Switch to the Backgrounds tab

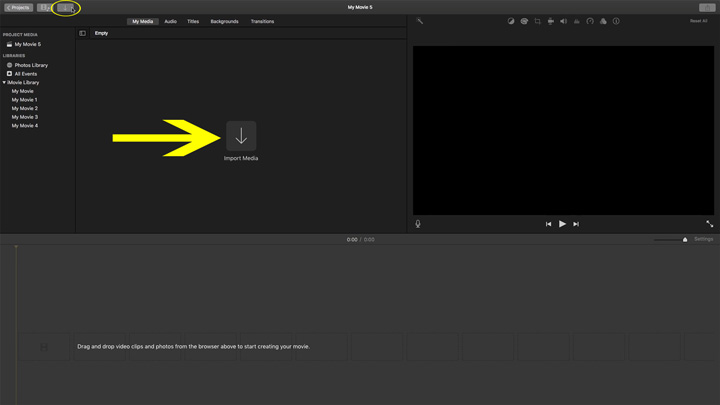pyautogui.click(x=224, y=21)
